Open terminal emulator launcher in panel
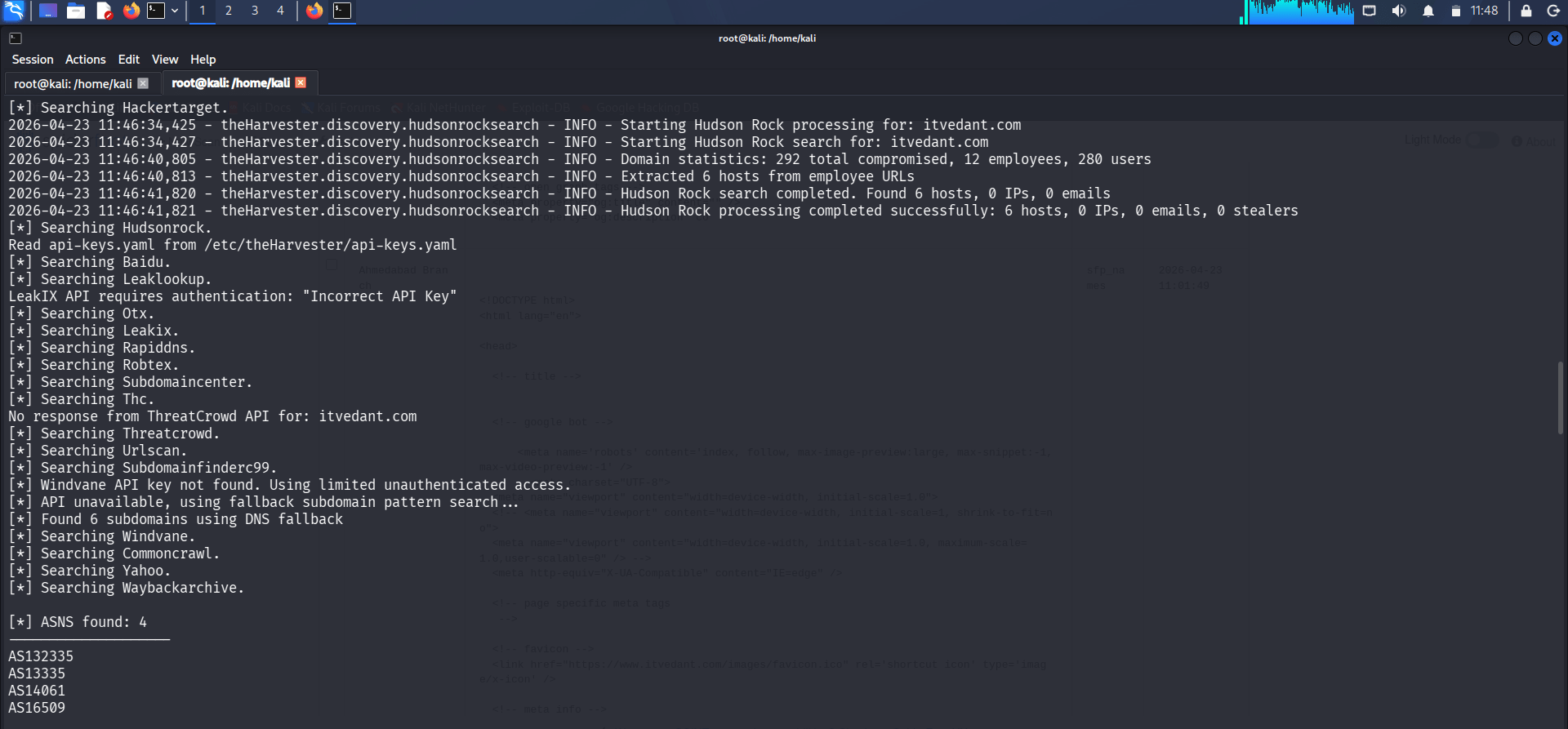The height and width of the screenshot is (729, 1568). tap(156, 11)
